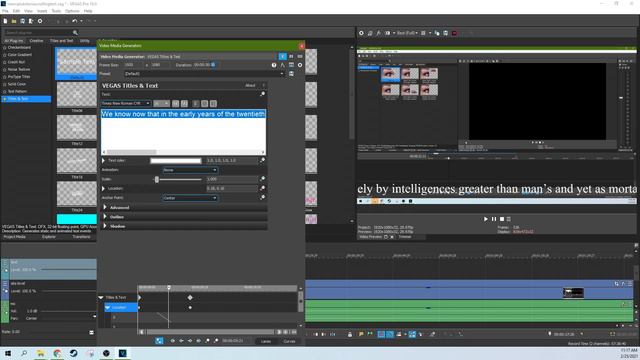640x360 pixels.
Task: Click the undo arrow in toolbar
Action: click(74, 21)
